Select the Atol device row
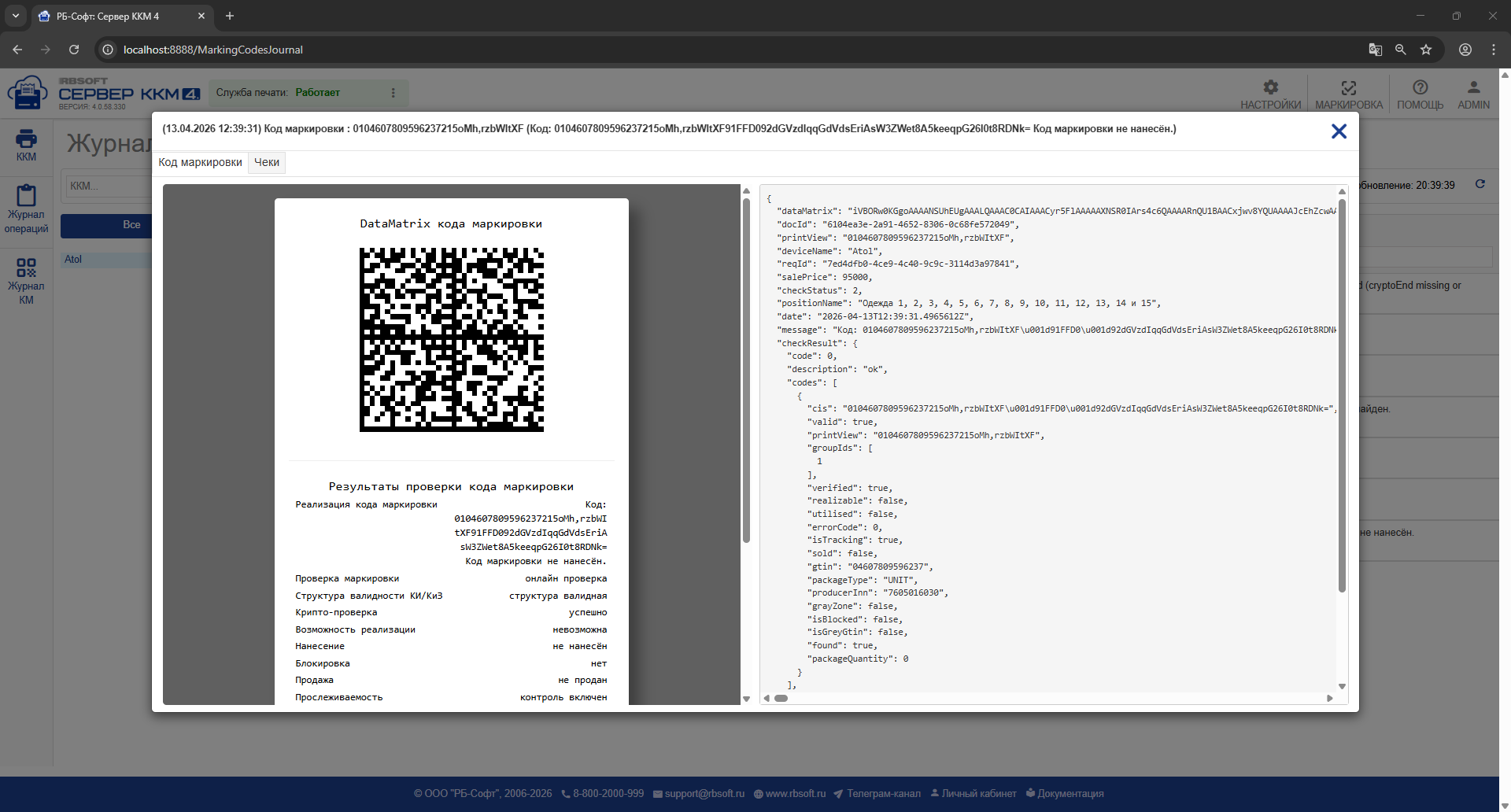Viewport: 1511px width, 812px height. [x=105, y=260]
